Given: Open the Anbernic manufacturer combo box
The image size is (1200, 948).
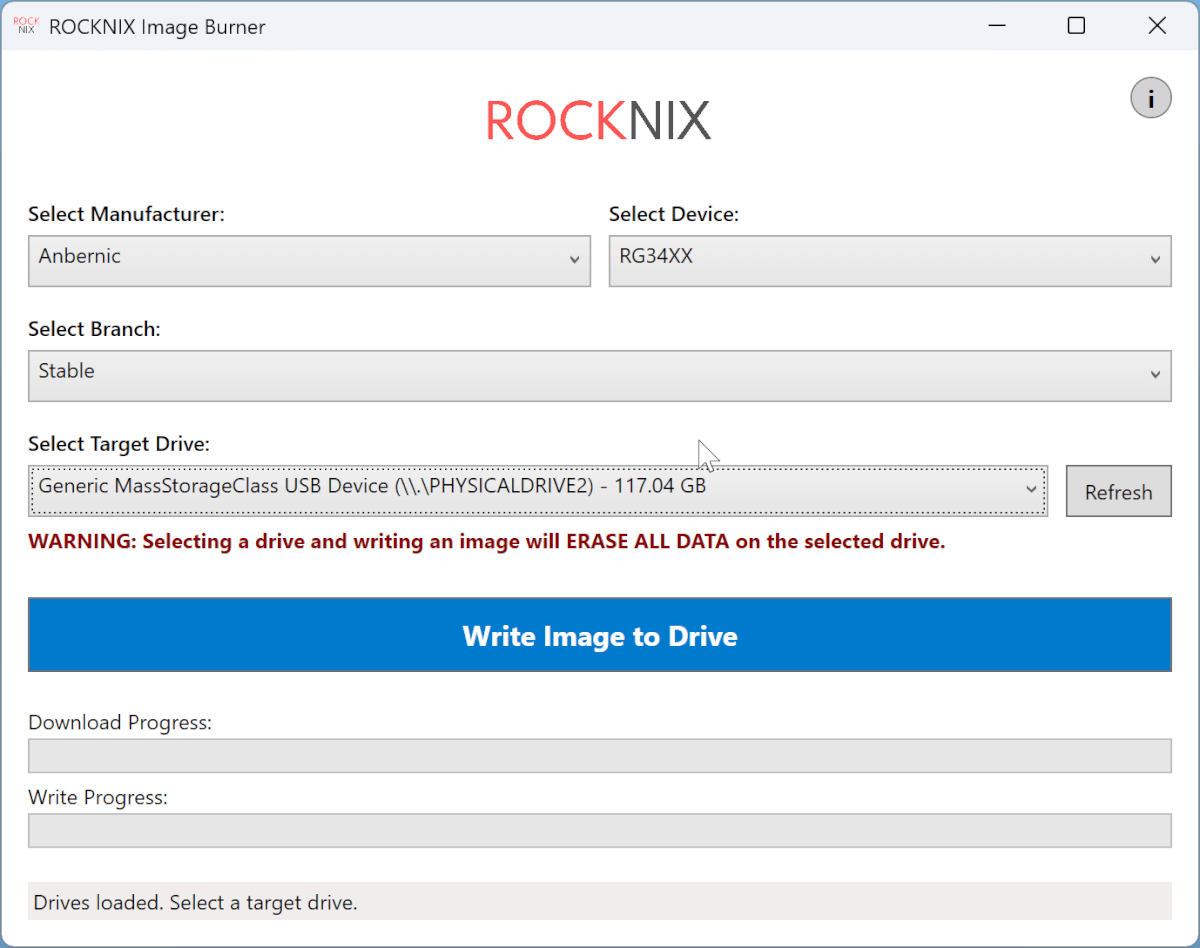Looking at the screenshot, I should (310, 261).
